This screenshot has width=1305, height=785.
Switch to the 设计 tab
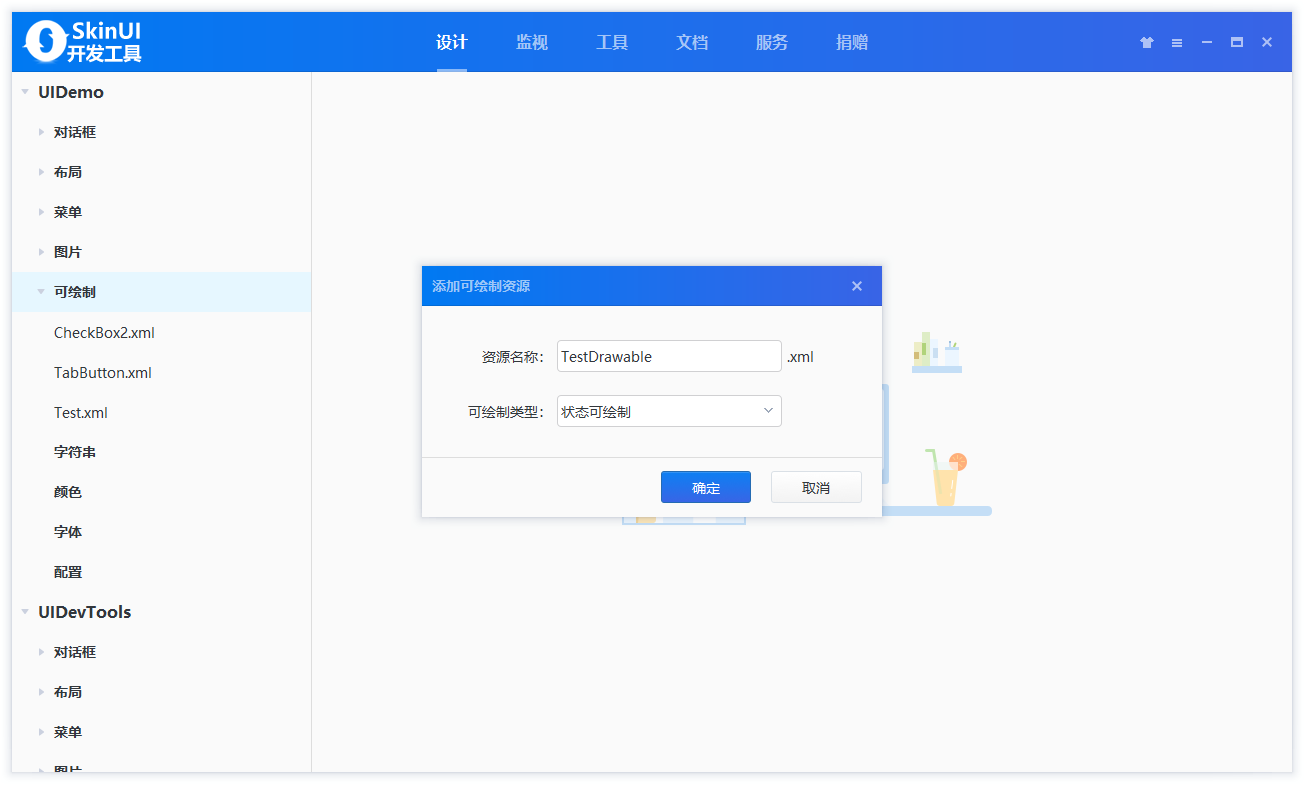tap(452, 42)
